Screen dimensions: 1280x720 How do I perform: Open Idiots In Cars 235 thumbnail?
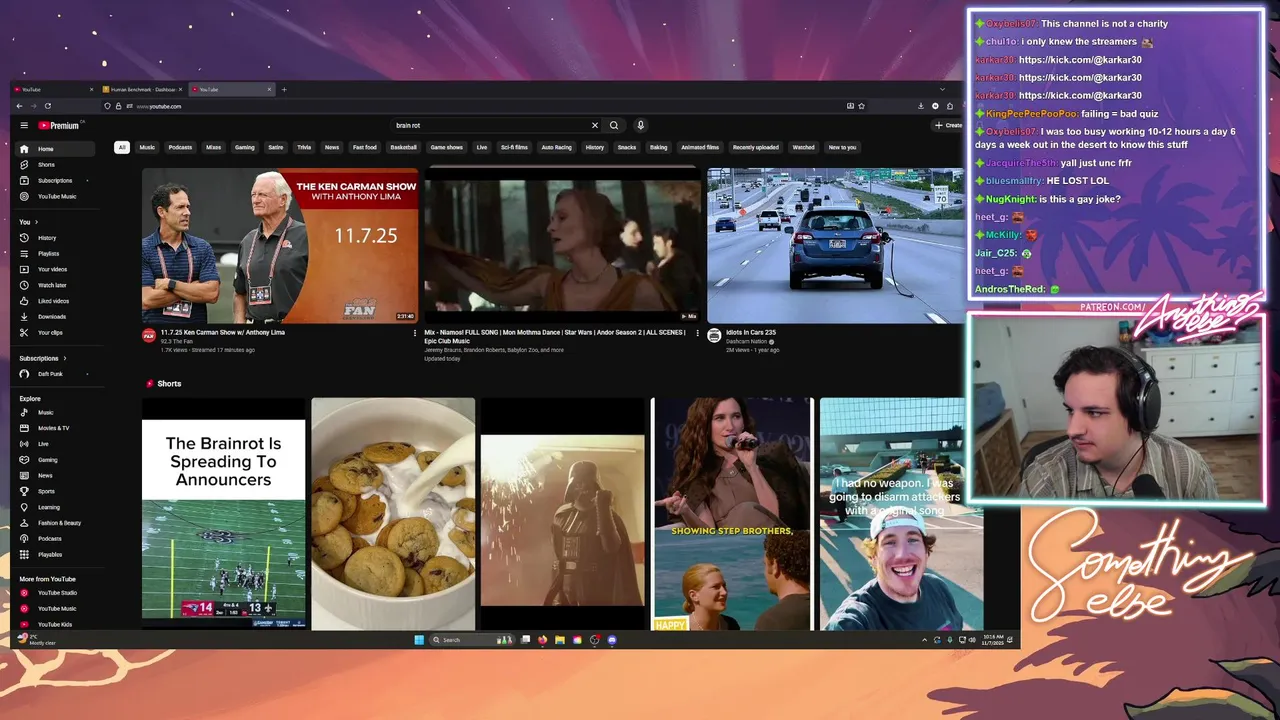coord(836,245)
